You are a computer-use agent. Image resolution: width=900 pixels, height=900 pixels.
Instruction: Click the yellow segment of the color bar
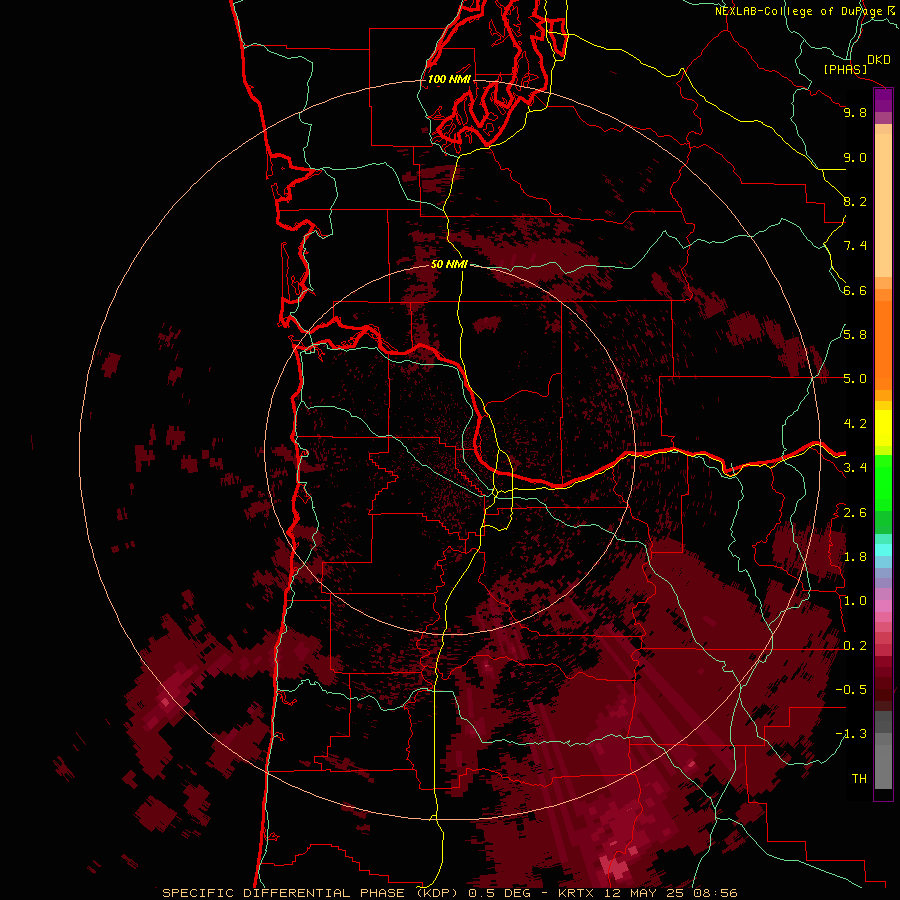883,428
